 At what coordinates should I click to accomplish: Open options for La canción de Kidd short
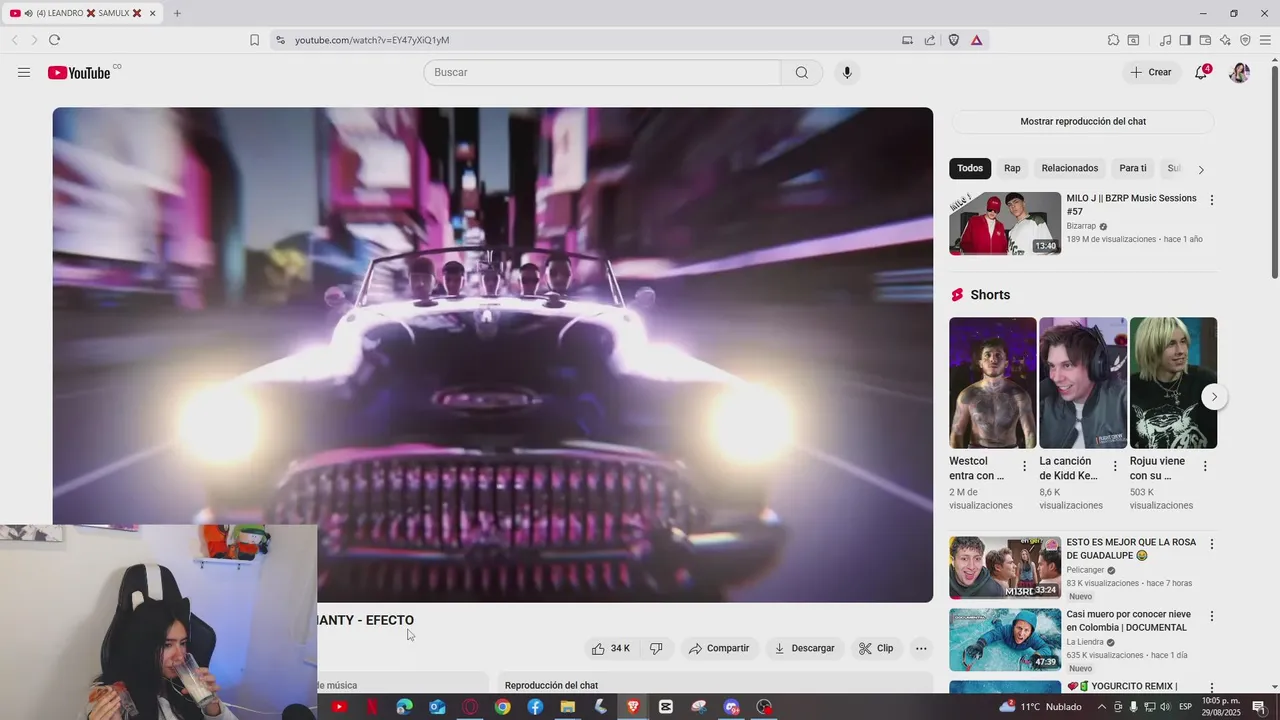[x=1114, y=466]
